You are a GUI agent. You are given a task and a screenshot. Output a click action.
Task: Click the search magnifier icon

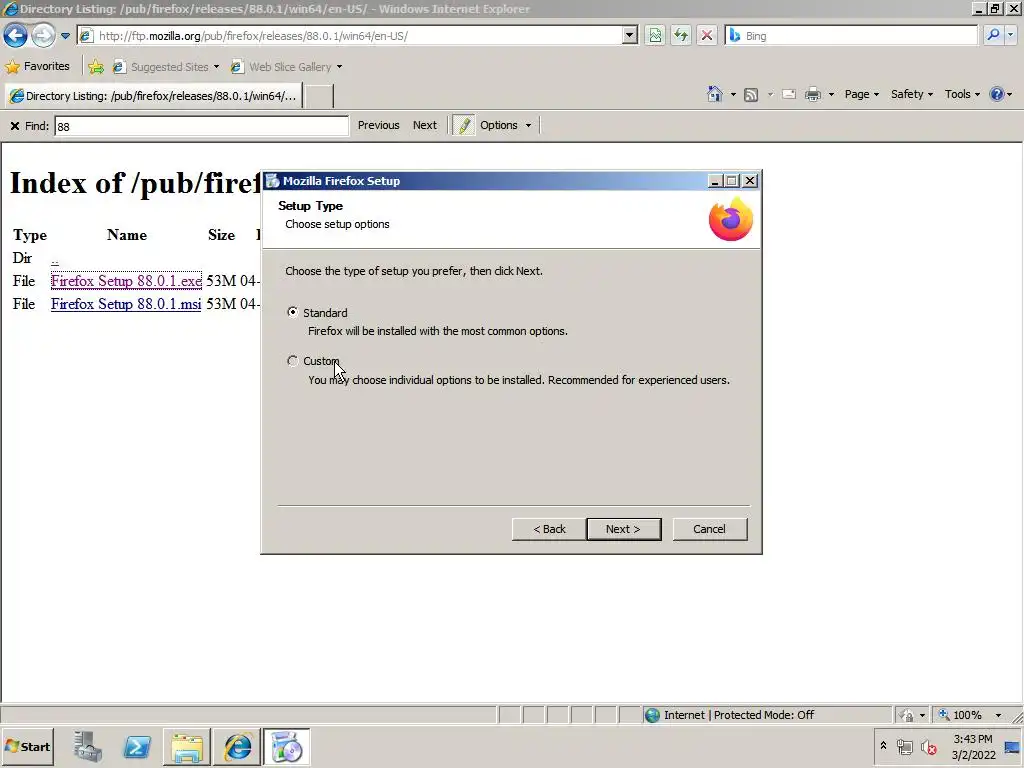(x=993, y=35)
